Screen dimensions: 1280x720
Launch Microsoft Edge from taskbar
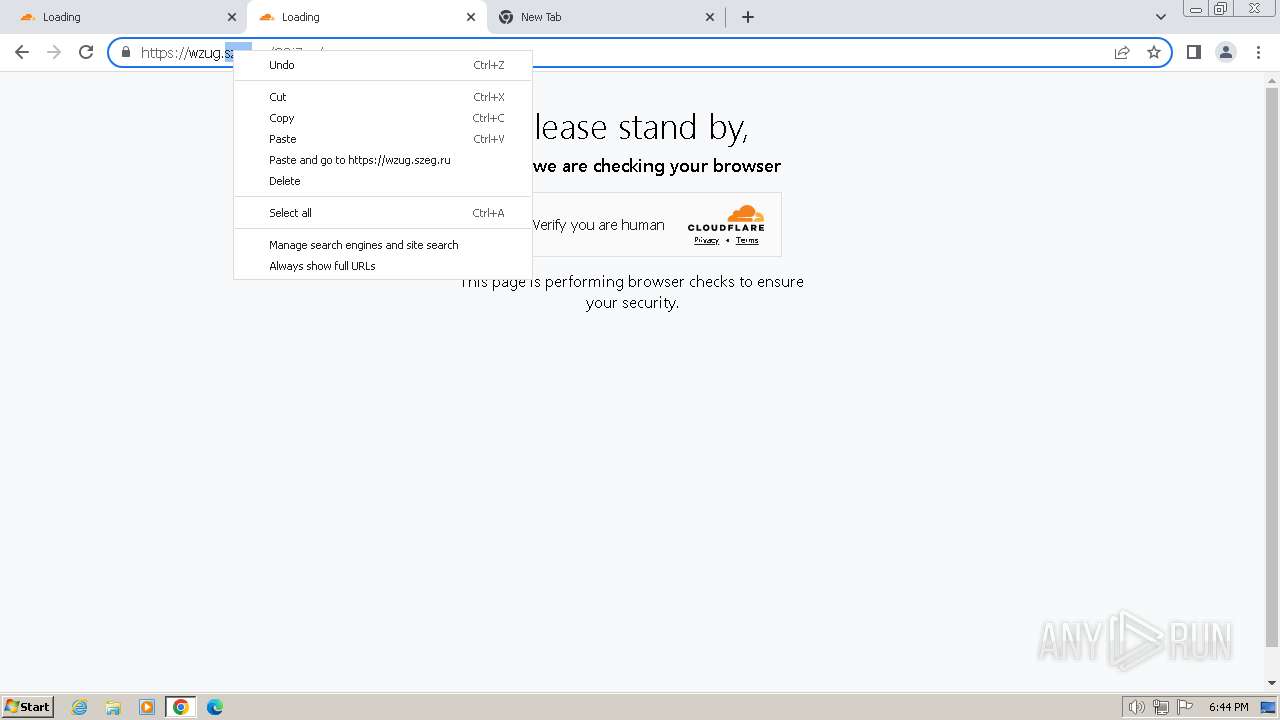point(215,707)
